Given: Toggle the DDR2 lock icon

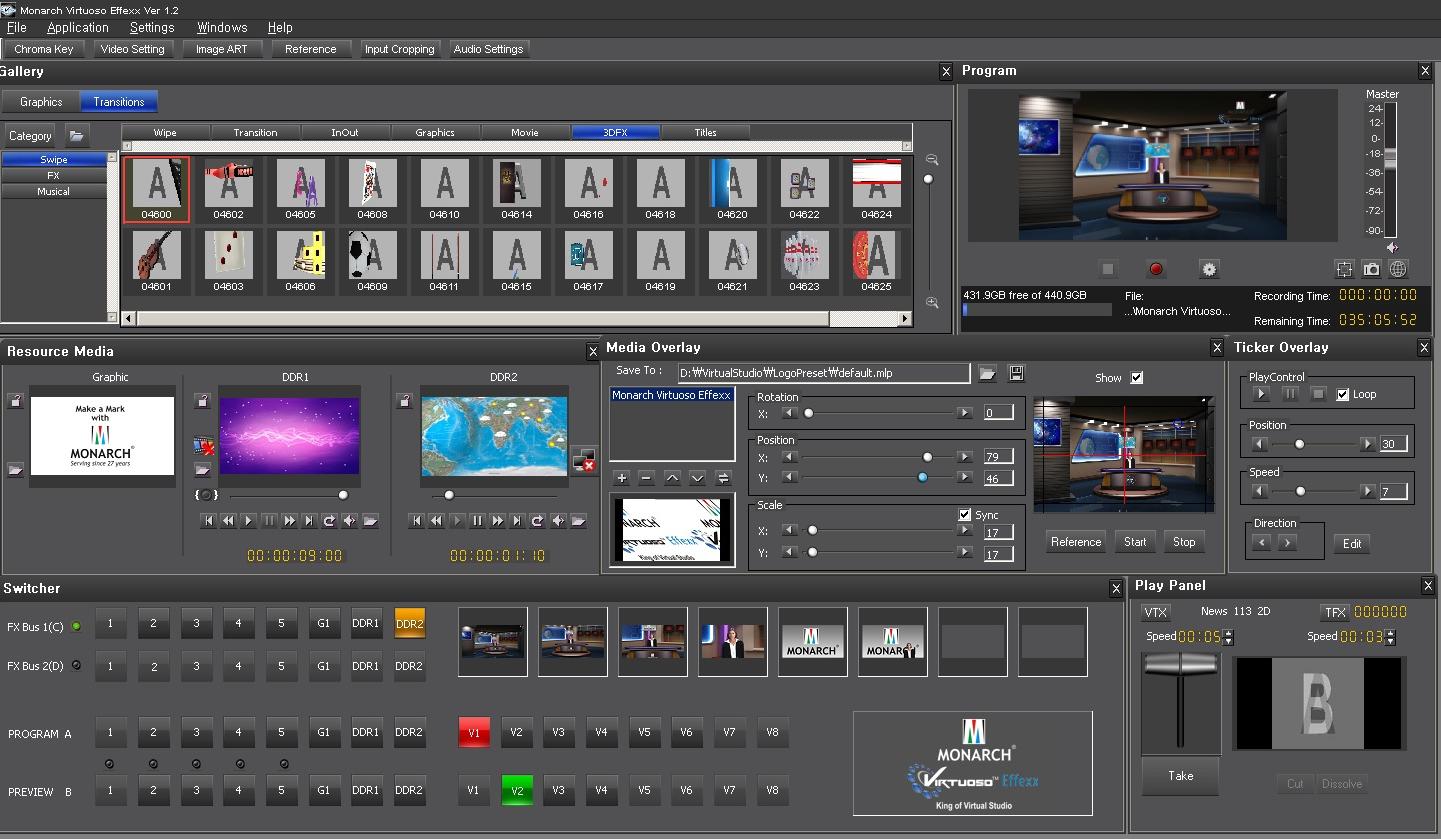Looking at the screenshot, I should pos(405,401).
